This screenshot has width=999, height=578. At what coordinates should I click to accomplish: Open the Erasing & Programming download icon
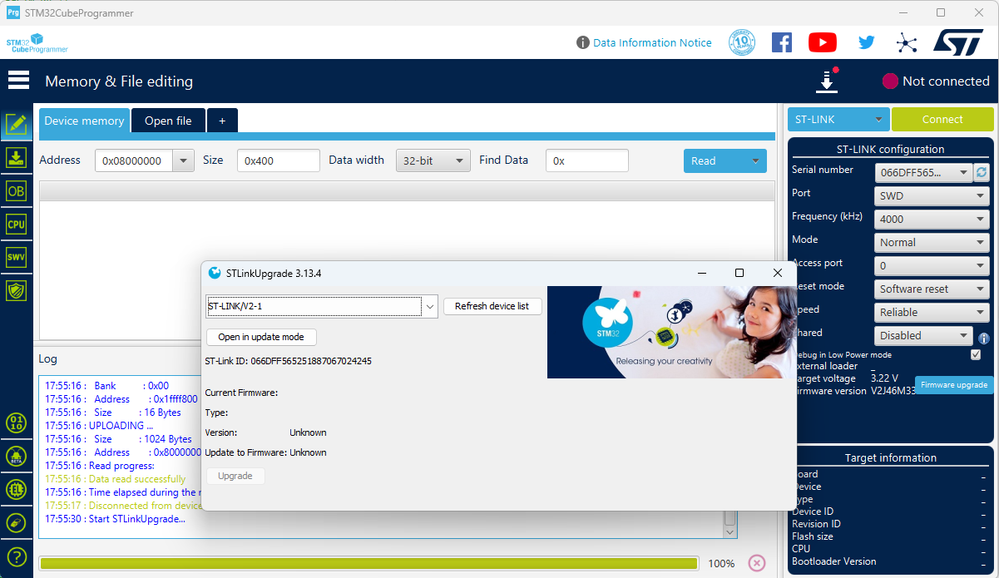16,157
